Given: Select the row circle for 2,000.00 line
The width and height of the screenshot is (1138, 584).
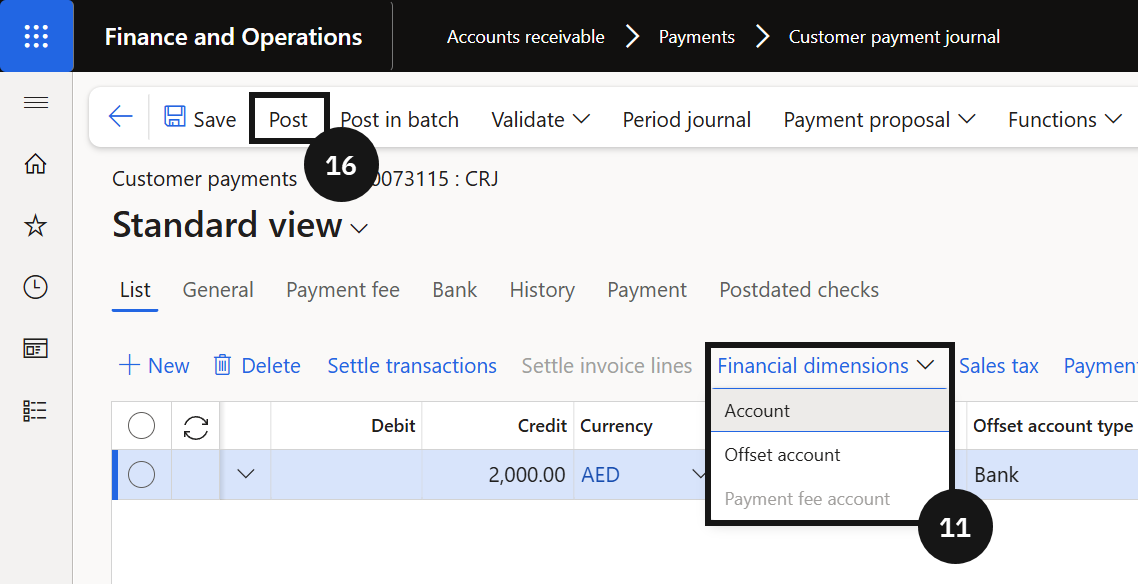Looking at the screenshot, I should click(x=142, y=474).
